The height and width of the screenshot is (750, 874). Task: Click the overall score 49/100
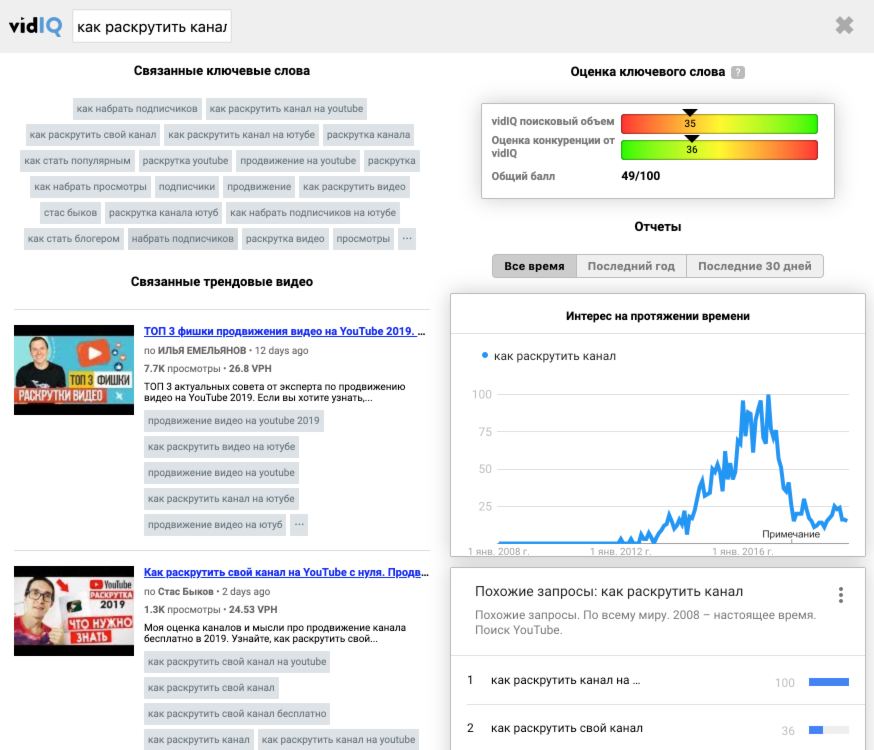pyautogui.click(x=640, y=176)
